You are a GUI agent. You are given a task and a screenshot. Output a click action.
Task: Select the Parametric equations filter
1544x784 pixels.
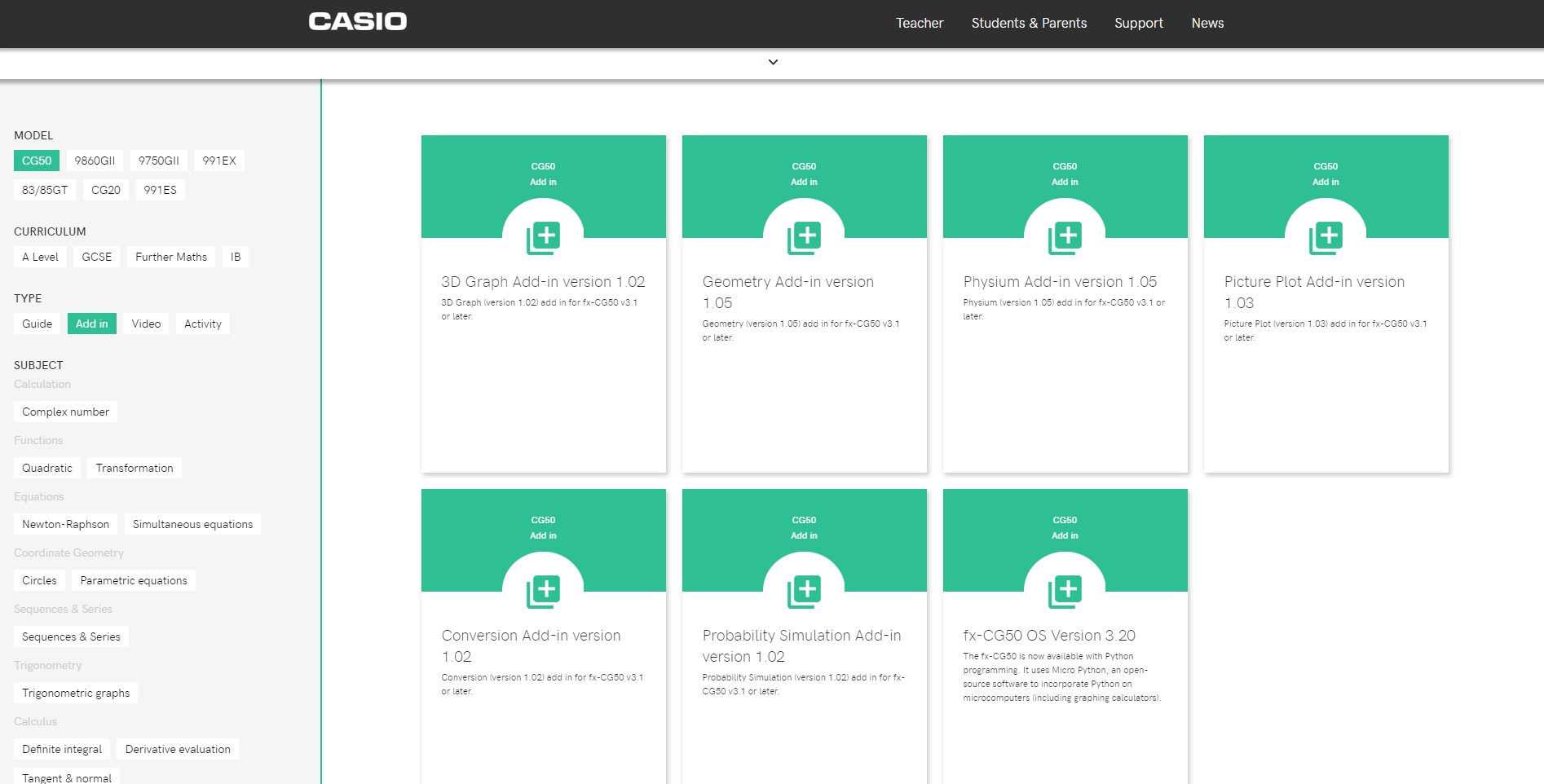coord(134,580)
